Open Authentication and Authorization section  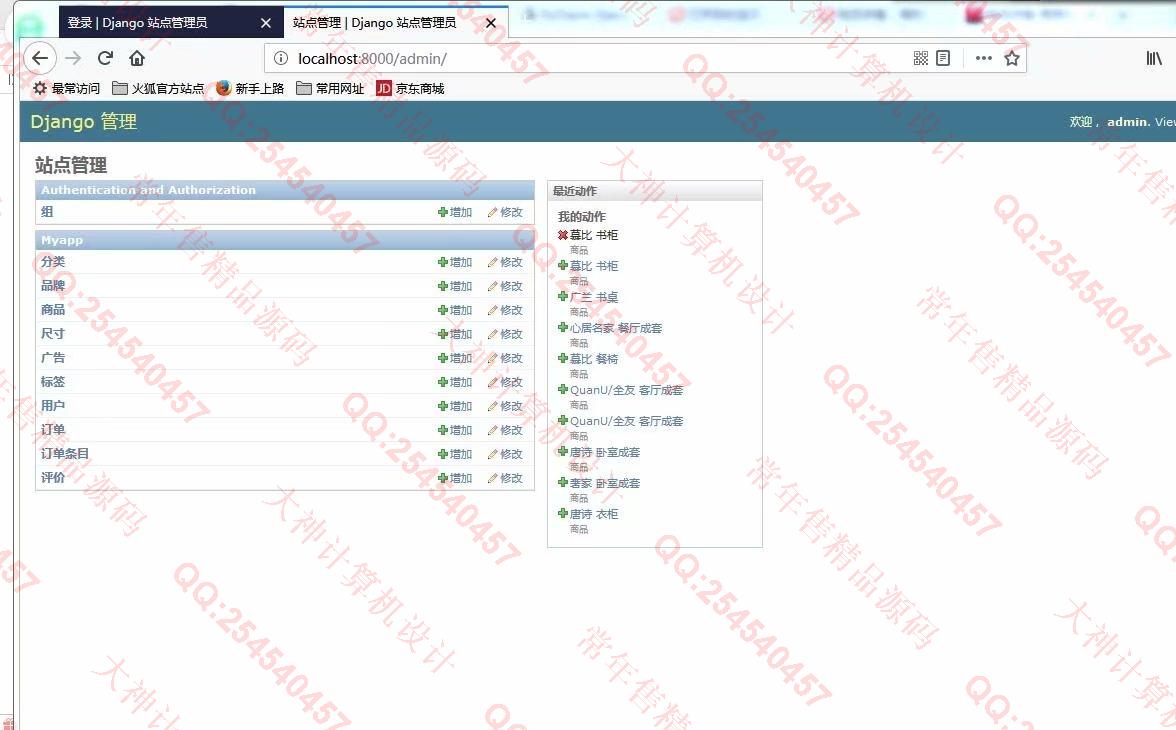(x=148, y=191)
